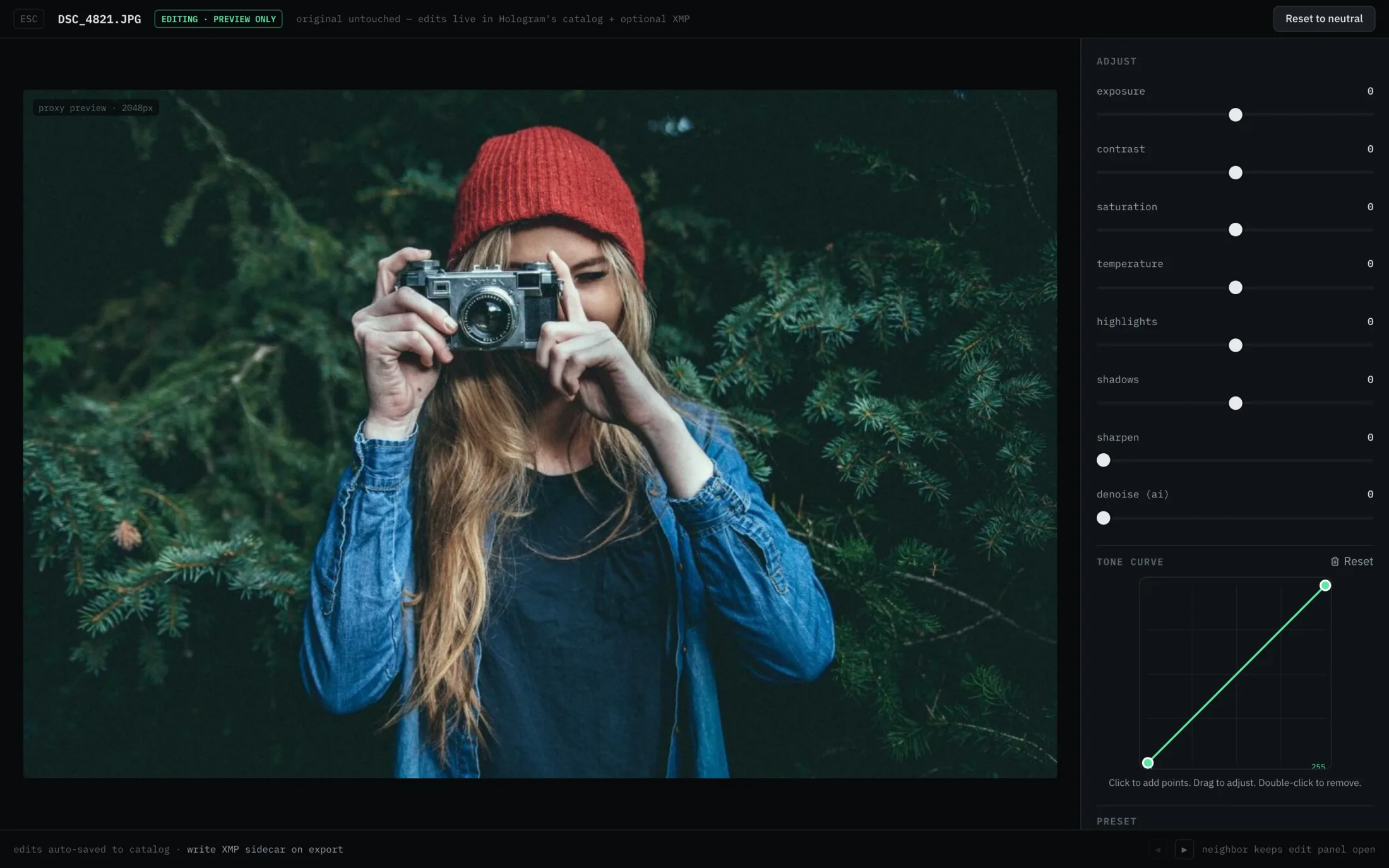Click the top-right tone curve point

[1325, 585]
